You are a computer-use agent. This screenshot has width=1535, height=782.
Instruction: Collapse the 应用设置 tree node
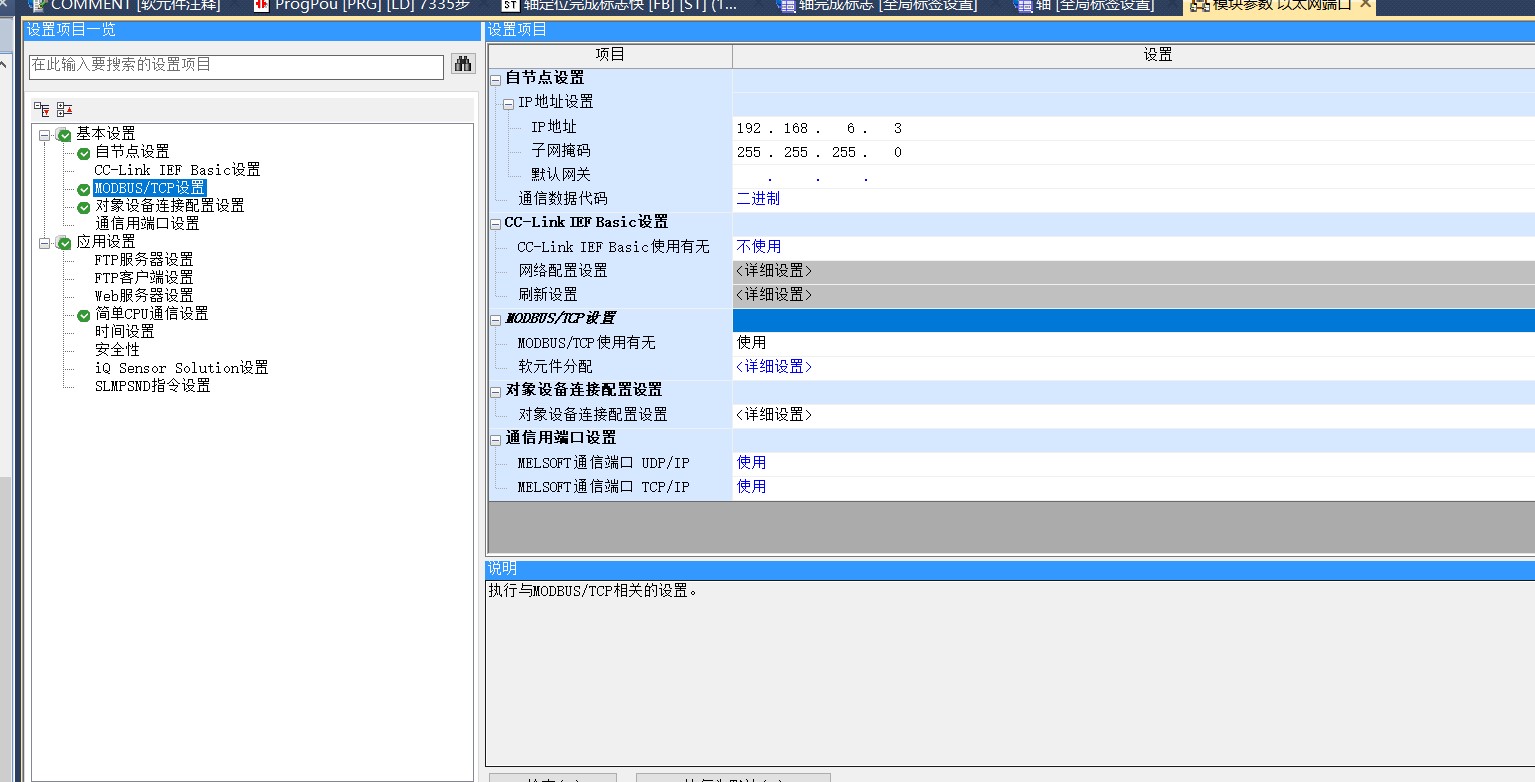click(x=44, y=243)
